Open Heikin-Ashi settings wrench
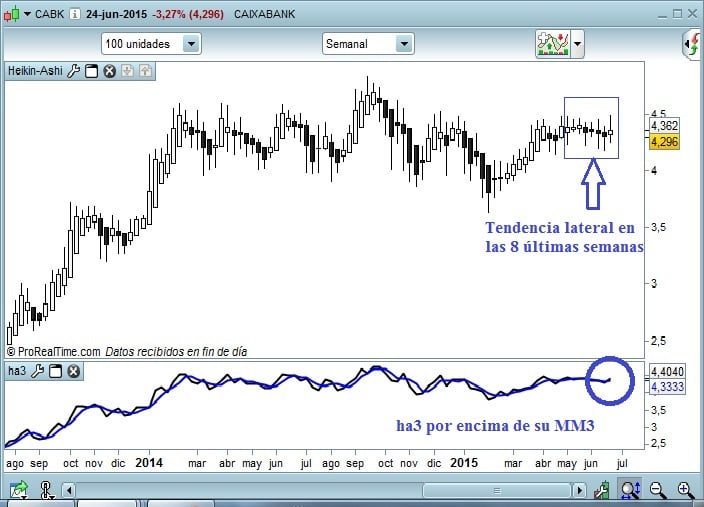Image resolution: width=704 pixels, height=507 pixels. point(74,71)
